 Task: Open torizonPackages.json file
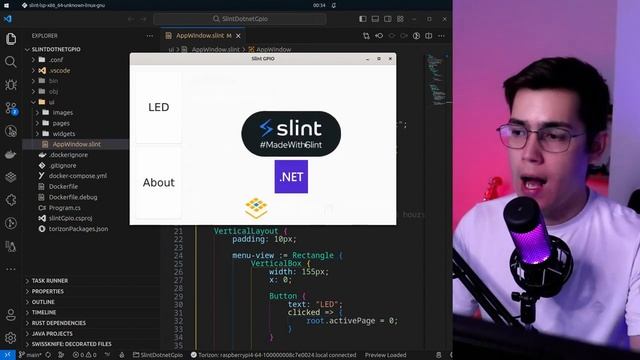(78, 229)
